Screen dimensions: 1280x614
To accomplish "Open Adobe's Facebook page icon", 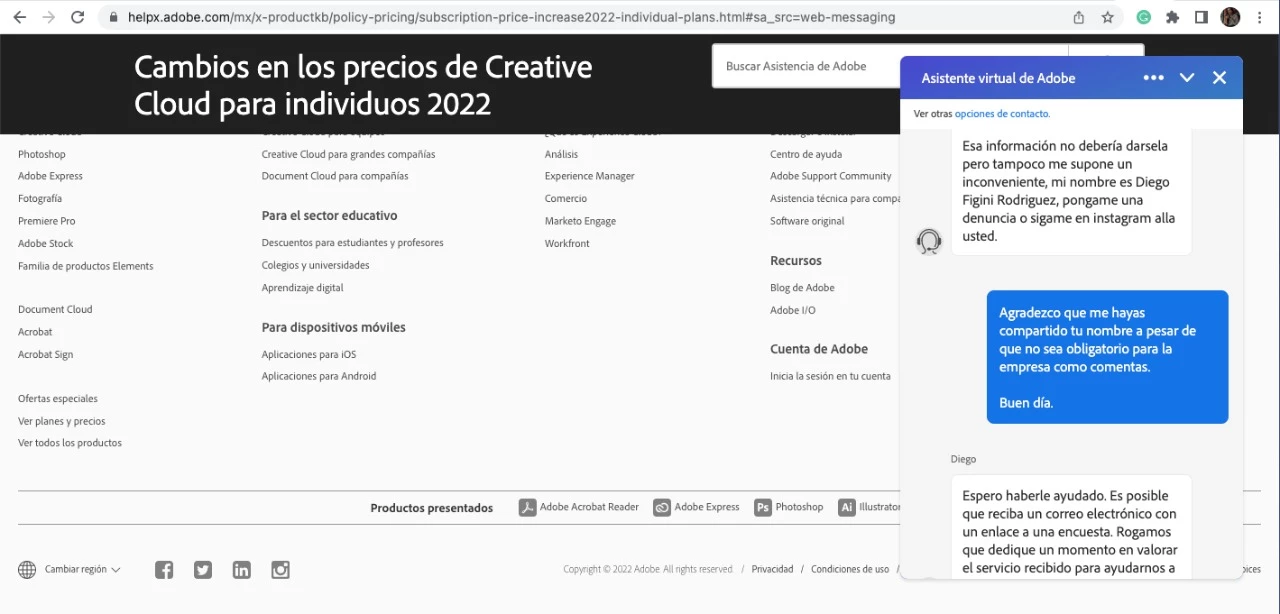I will [x=164, y=570].
